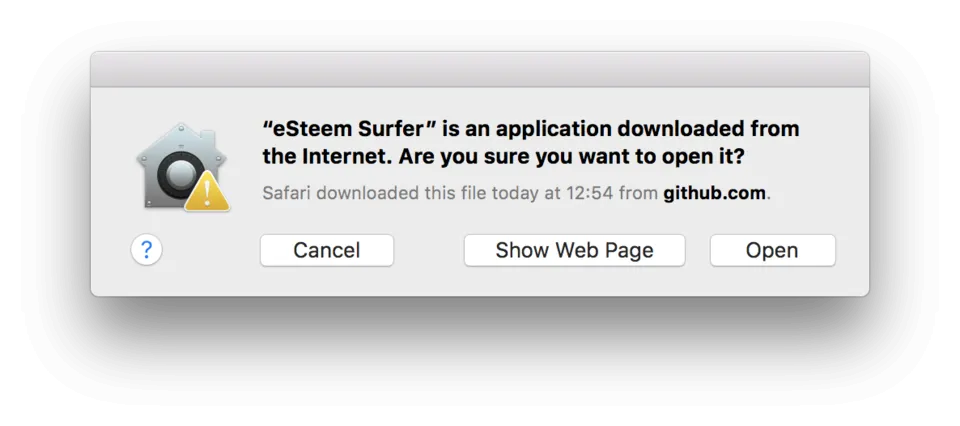Click the yellow warning triangle badge
The height and width of the screenshot is (426, 960).
[x=207, y=191]
